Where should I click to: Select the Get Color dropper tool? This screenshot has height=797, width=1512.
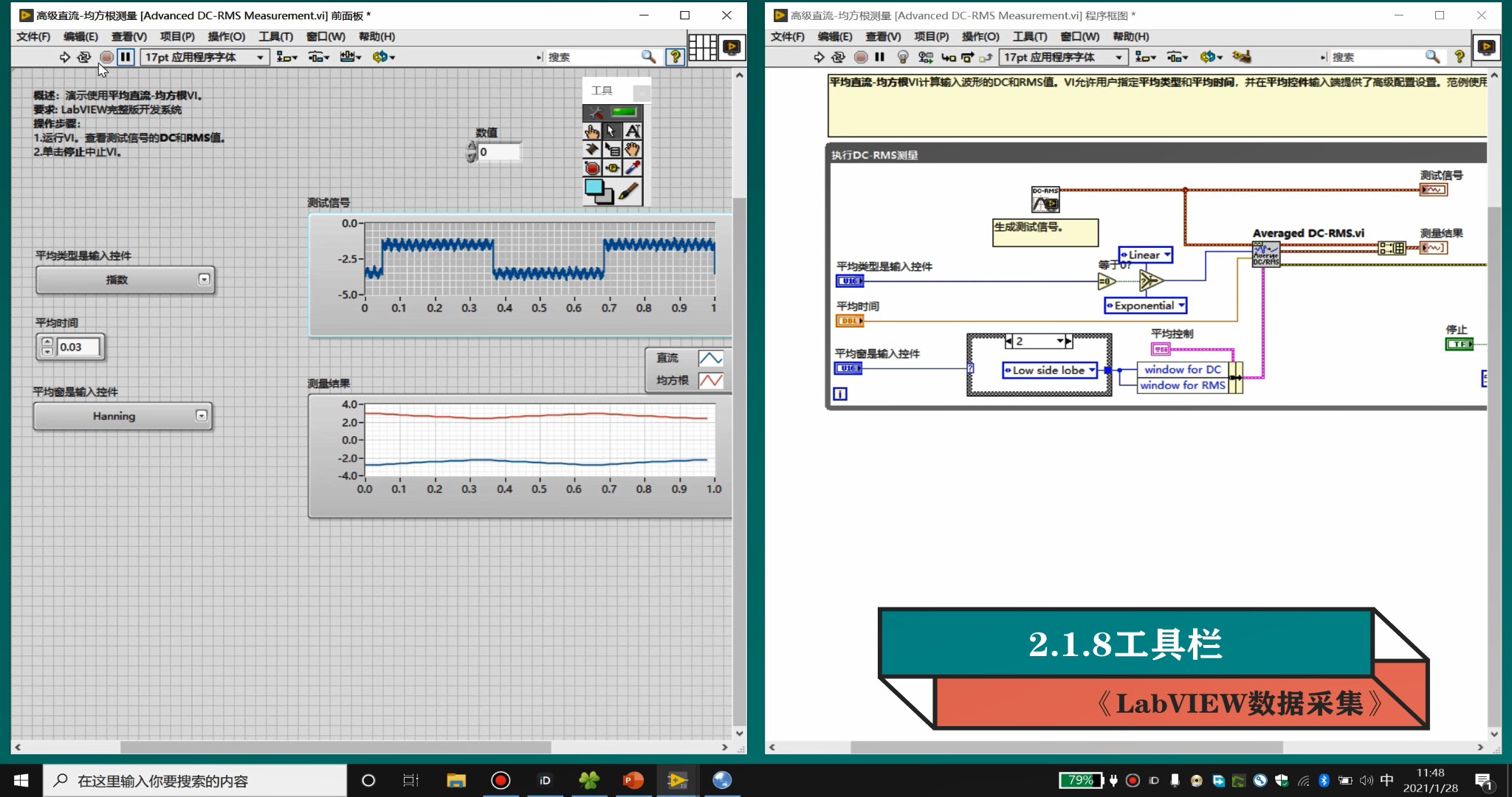click(x=632, y=168)
